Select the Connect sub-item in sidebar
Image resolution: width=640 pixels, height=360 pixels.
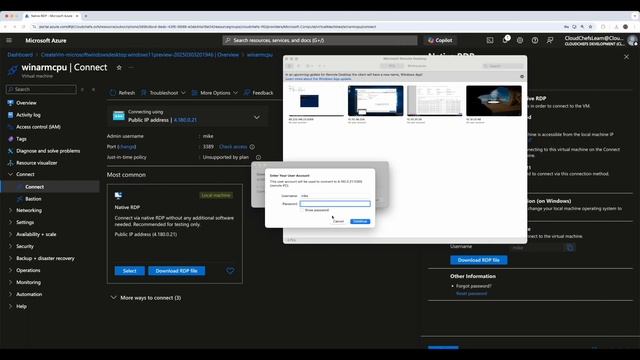[x=34, y=187]
